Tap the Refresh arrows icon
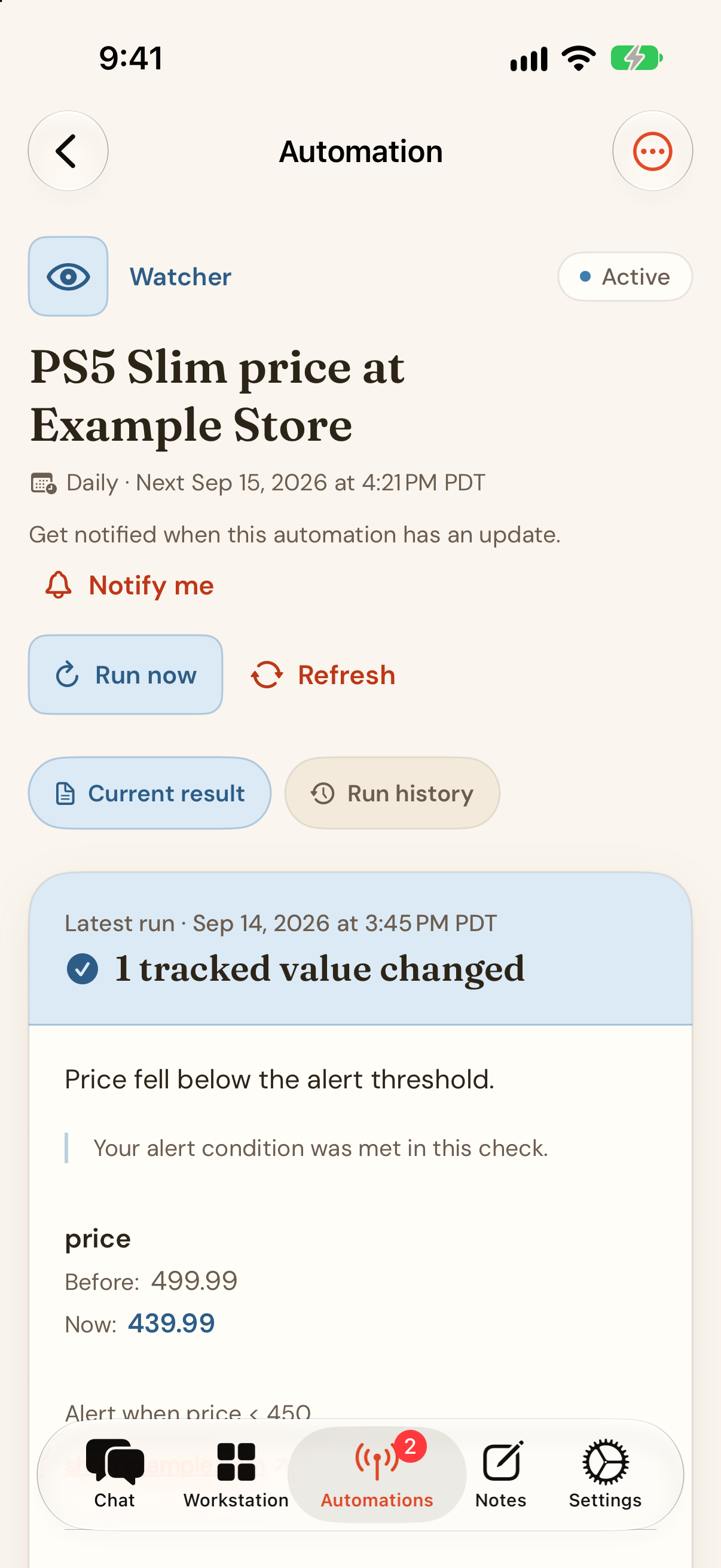The image size is (721, 1568). point(267,675)
